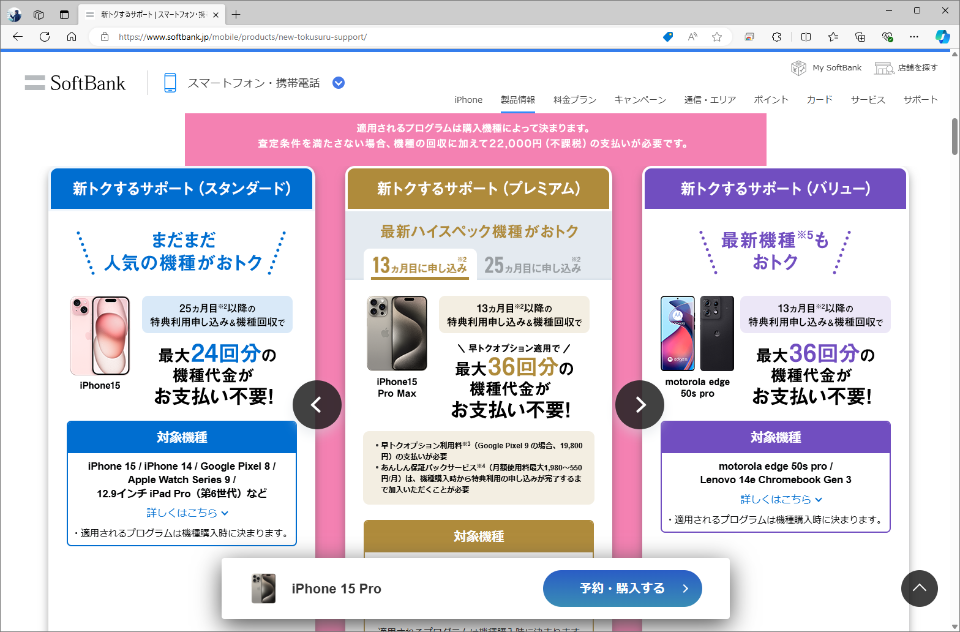Expand the スマートフォン・携帯電話 dropdown
Image resolution: width=960 pixels, height=632 pixels.
click(338, 83)
